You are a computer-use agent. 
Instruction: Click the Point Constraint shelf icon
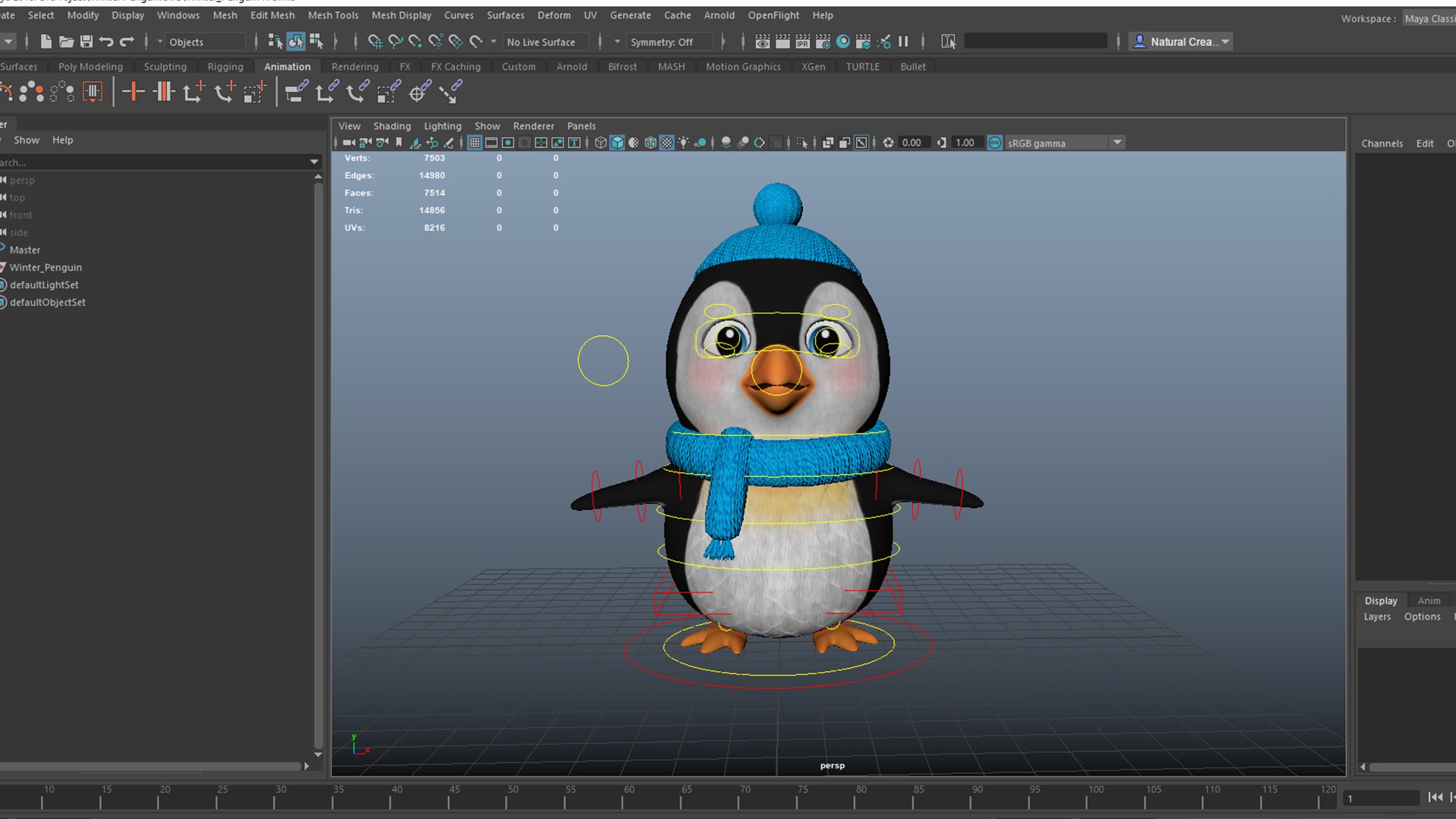pos(327,93)
